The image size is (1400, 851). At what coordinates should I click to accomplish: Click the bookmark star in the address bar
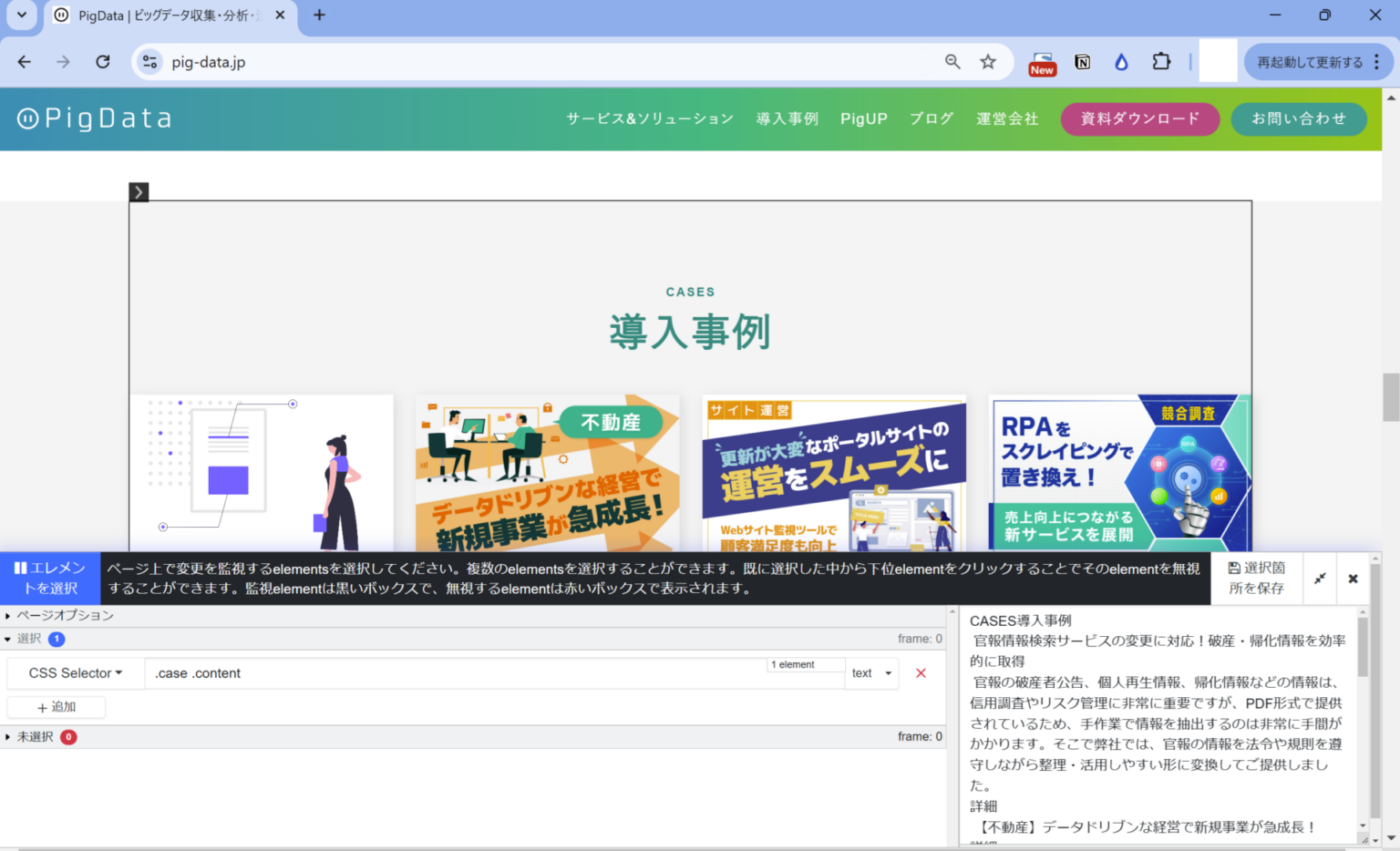click(x=988, y=62)
